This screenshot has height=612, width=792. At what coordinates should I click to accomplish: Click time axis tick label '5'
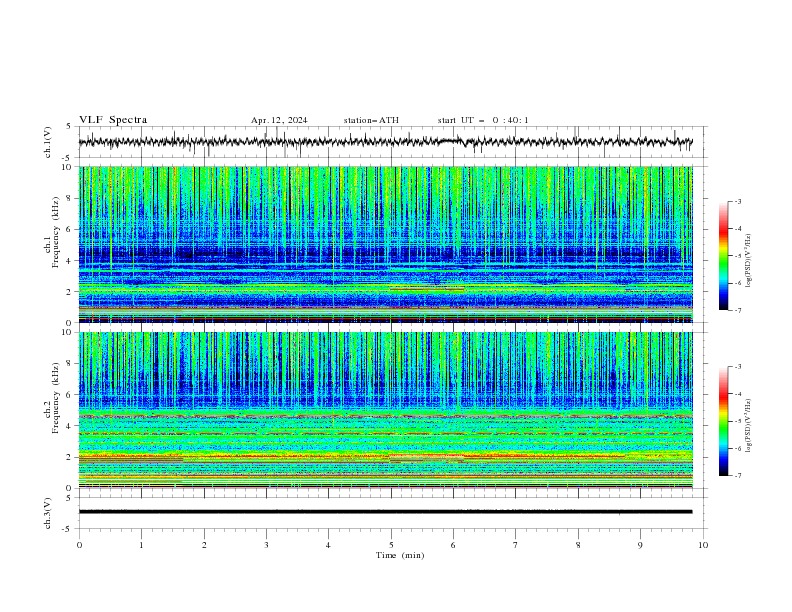(x=391, y=545)
